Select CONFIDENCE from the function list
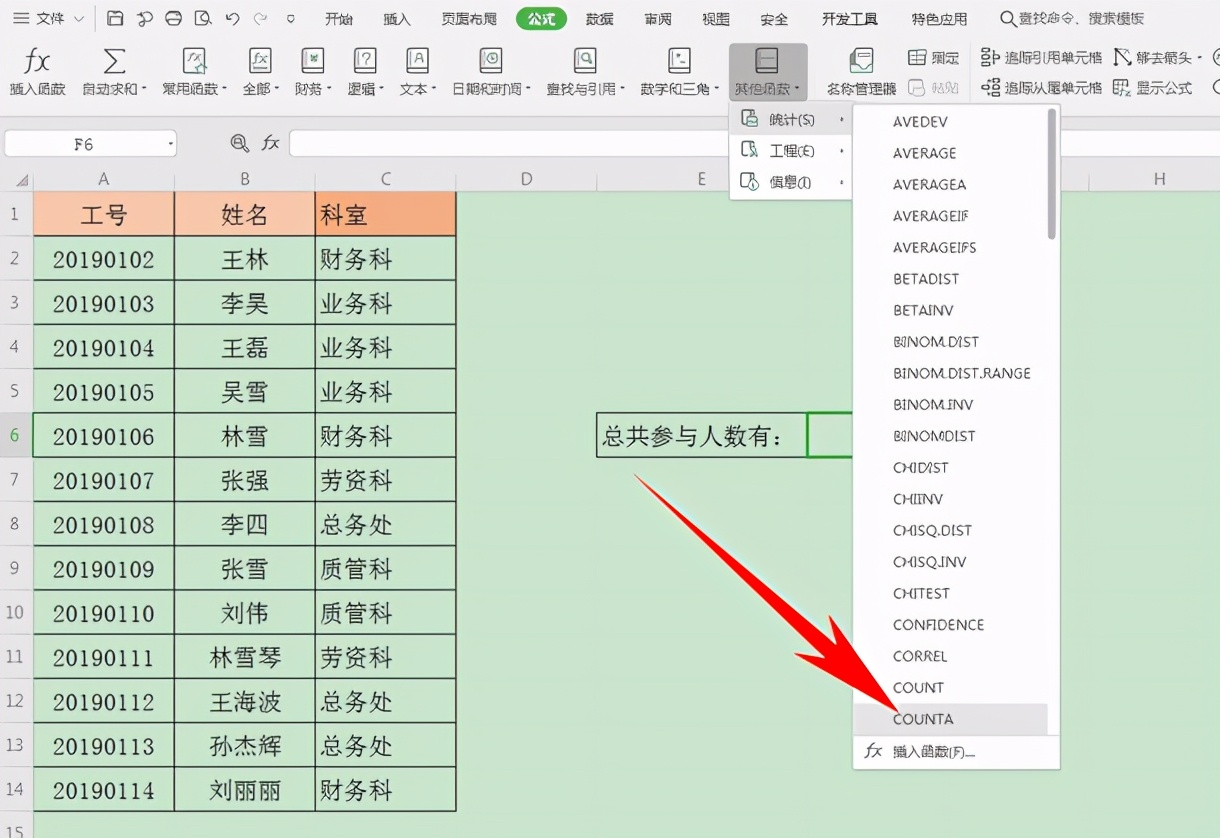 click(x=938, y=625)
